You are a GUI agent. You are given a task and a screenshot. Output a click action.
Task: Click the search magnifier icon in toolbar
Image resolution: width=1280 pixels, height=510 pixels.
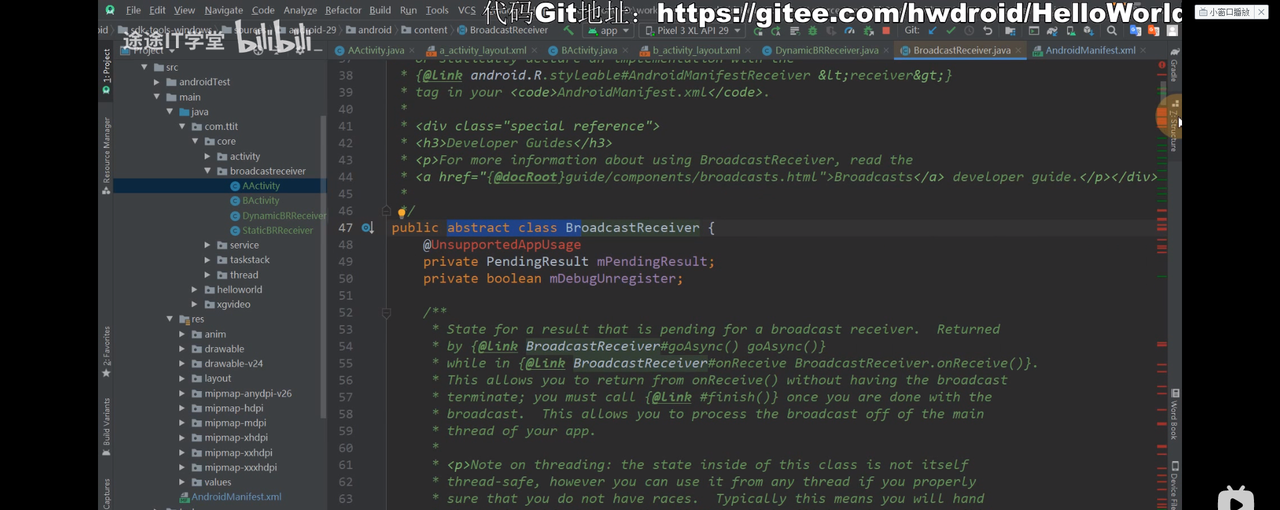point(1112,31)
